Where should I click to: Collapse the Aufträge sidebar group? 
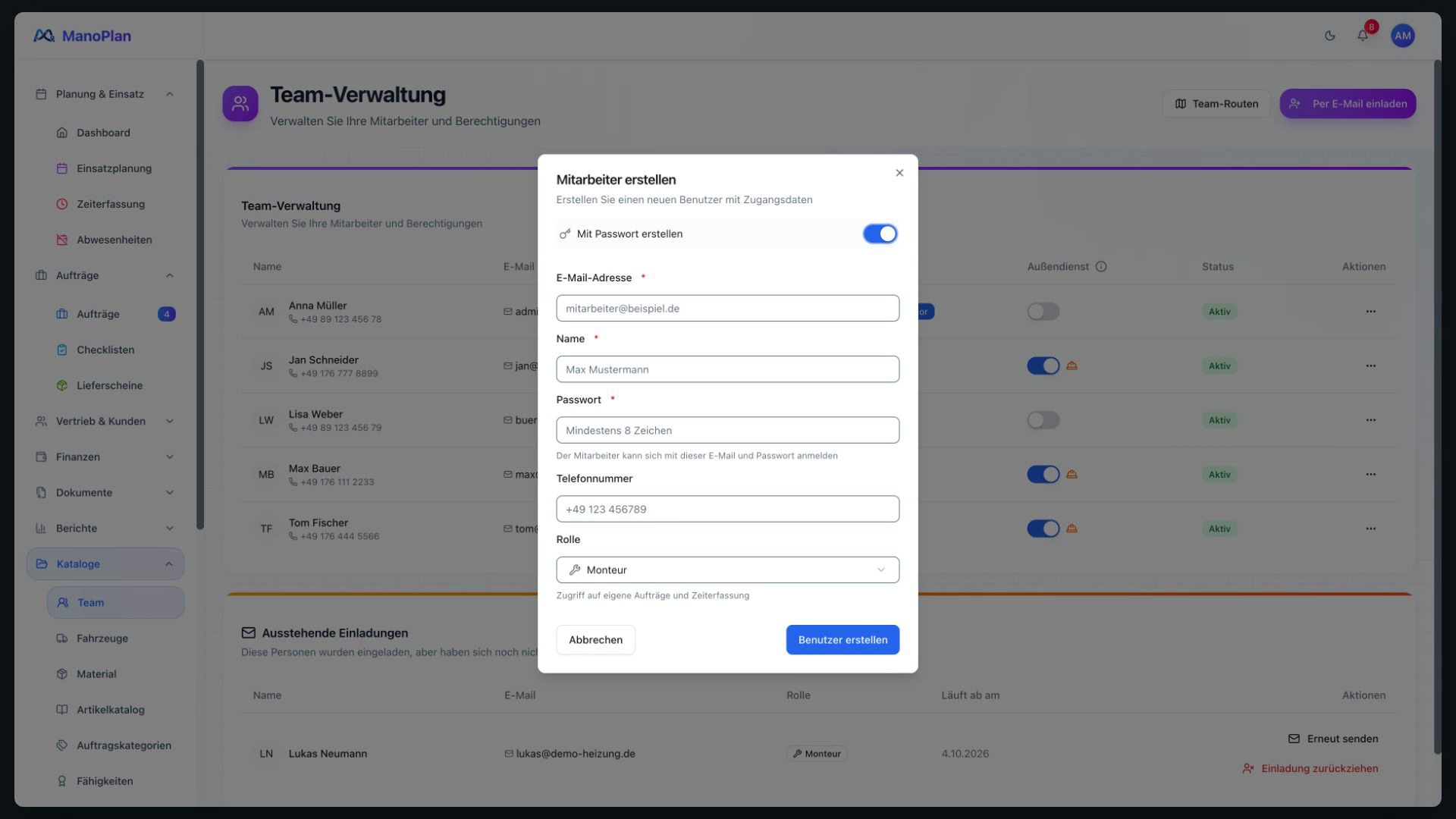(x=105, y=275)
